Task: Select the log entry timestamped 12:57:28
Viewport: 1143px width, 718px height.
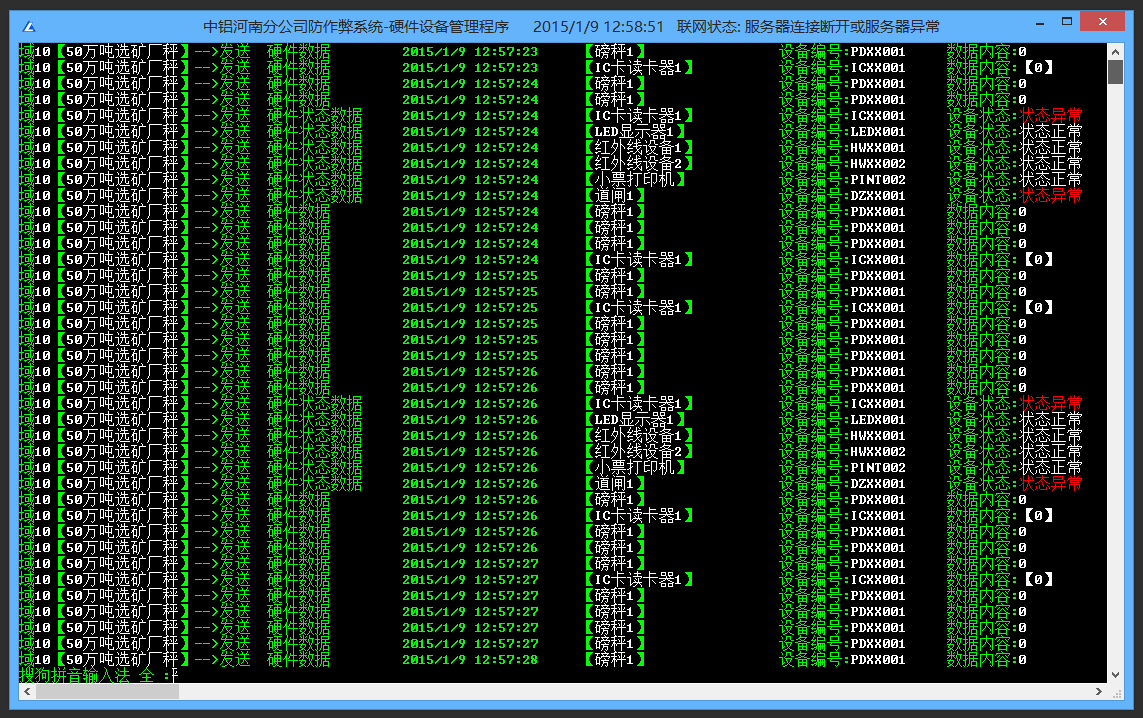Action: [x=470, y=660]
